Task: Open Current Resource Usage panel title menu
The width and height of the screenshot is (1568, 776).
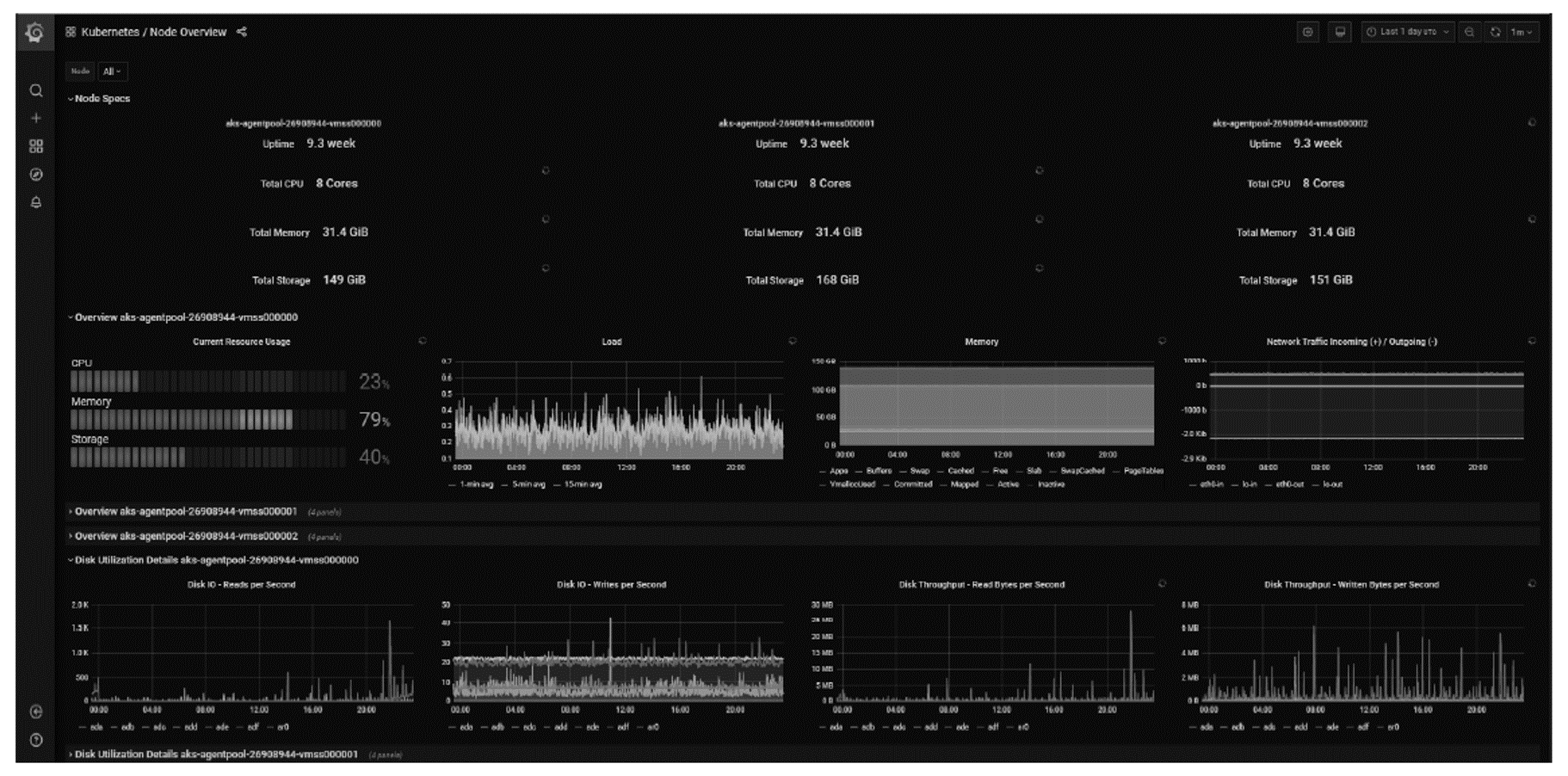Action: 241,342
